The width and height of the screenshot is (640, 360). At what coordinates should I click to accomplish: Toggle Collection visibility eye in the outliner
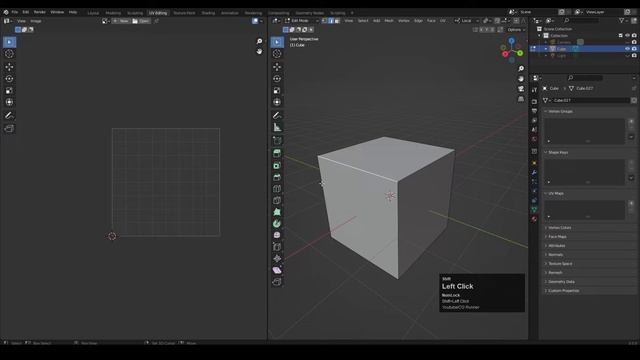[x=628, y=36]
